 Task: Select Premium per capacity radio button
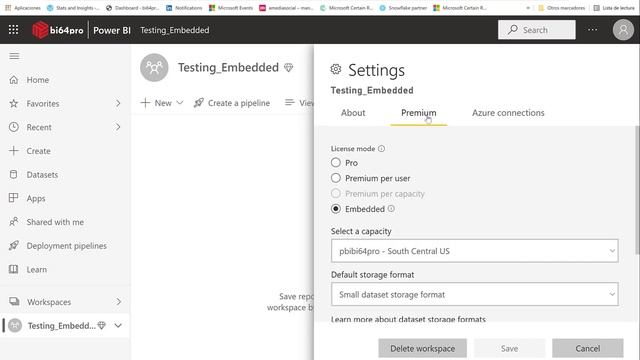[x=336, y=193]
